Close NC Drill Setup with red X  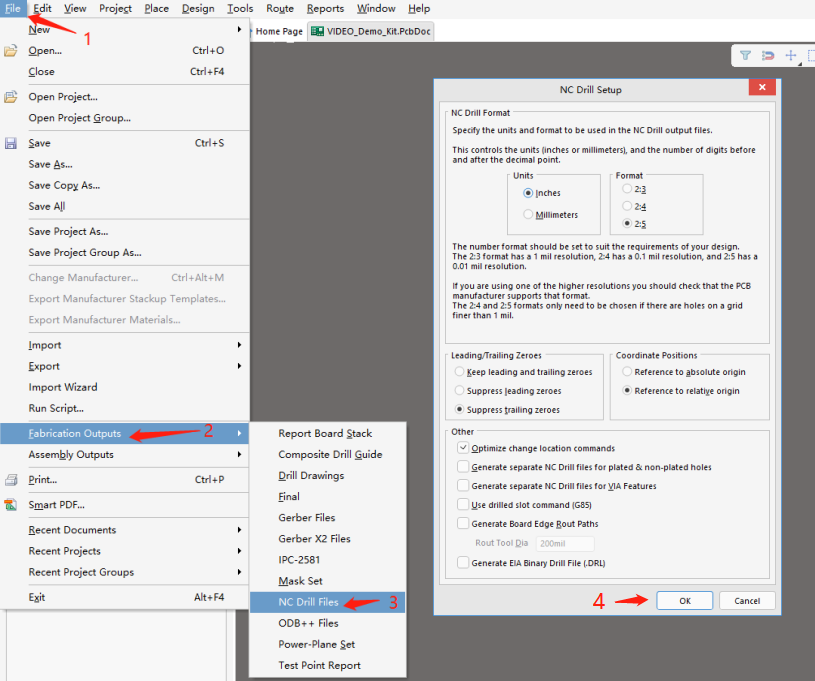762,89
